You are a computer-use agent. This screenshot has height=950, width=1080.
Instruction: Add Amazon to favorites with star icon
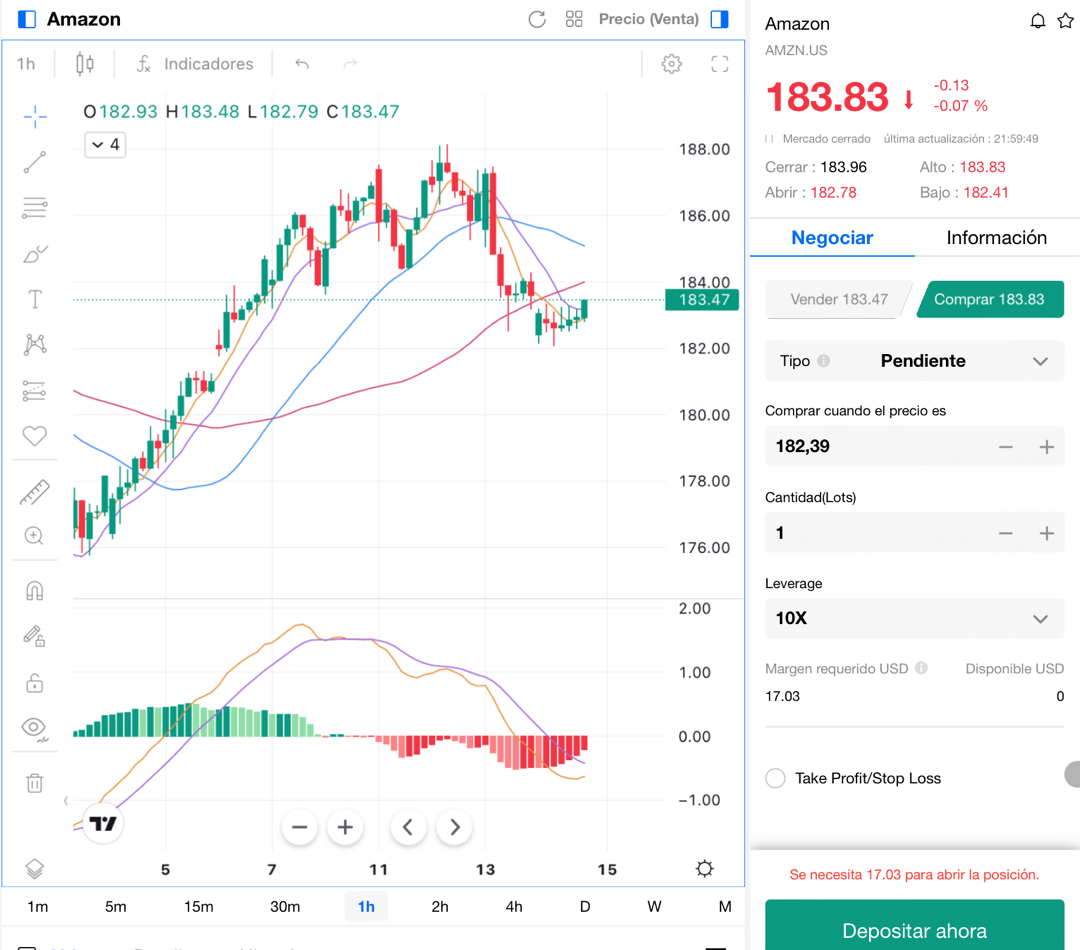[x=1065, y=21]
